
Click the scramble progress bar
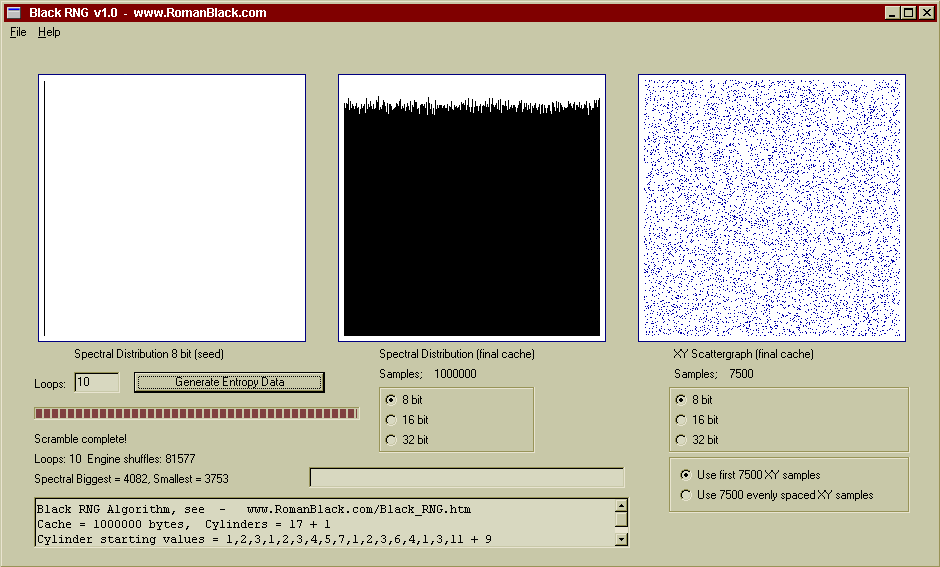[x=196, y=413]
